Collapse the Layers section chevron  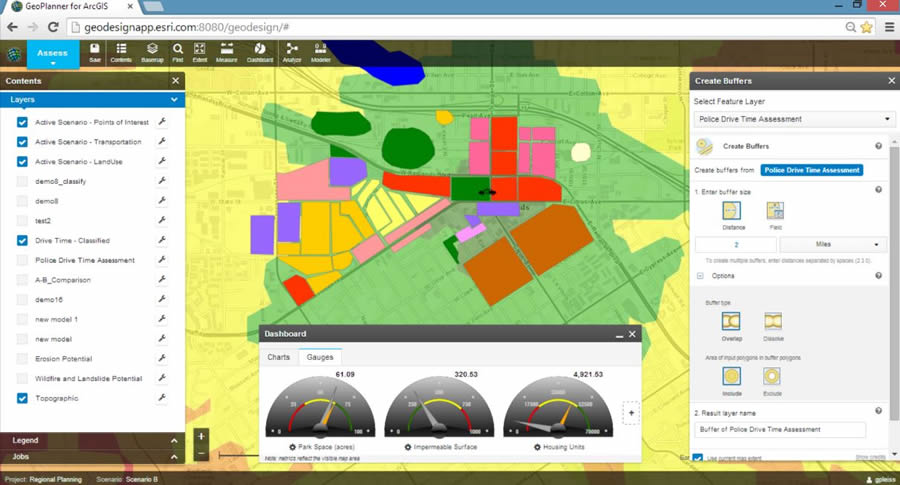click(x=174, y=99)
